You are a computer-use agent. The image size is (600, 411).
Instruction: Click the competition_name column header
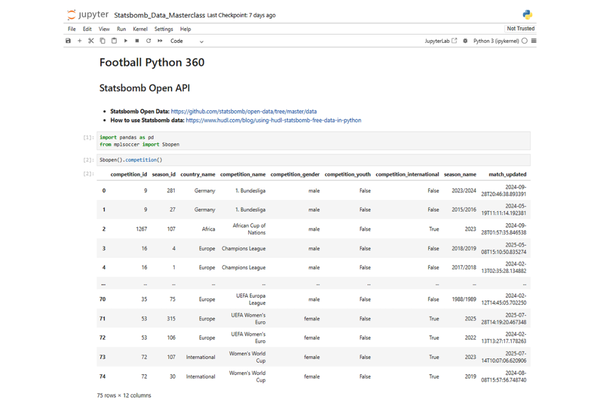point(243,175)
